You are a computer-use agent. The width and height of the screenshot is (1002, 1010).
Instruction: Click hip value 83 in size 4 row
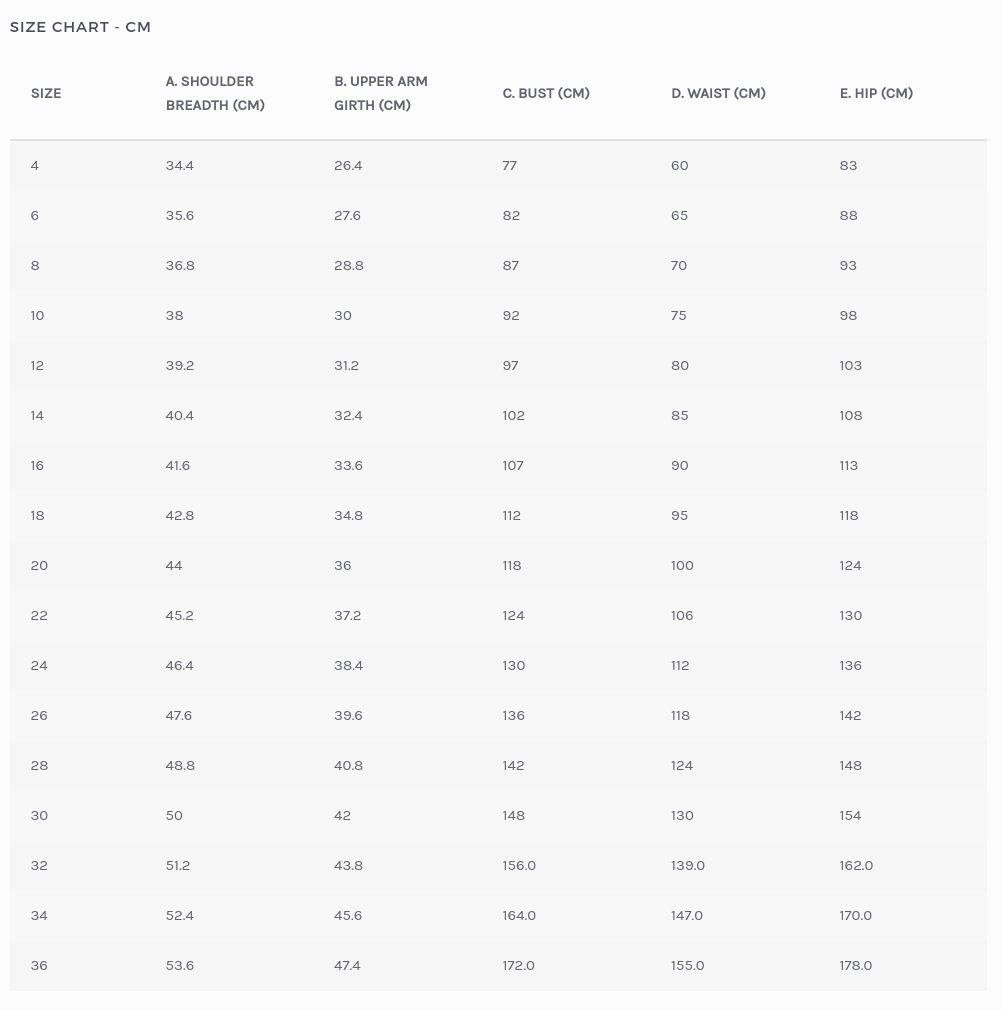point(848,165)
